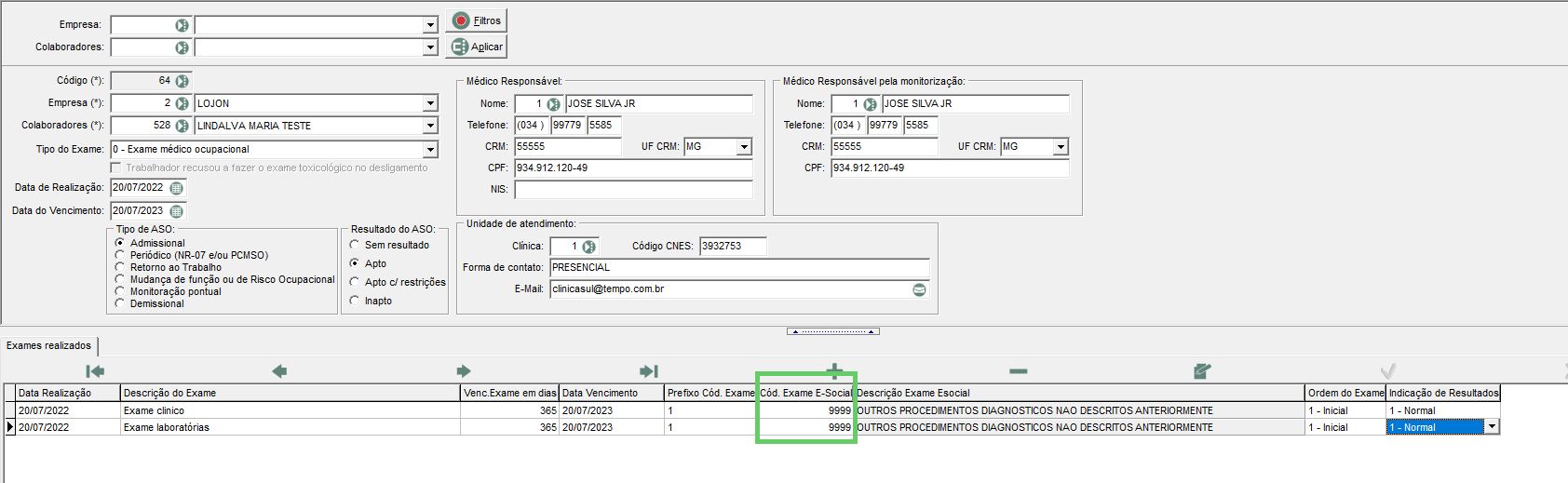
Task: Click the Filtros button
Action: click(x=476, y=20)
